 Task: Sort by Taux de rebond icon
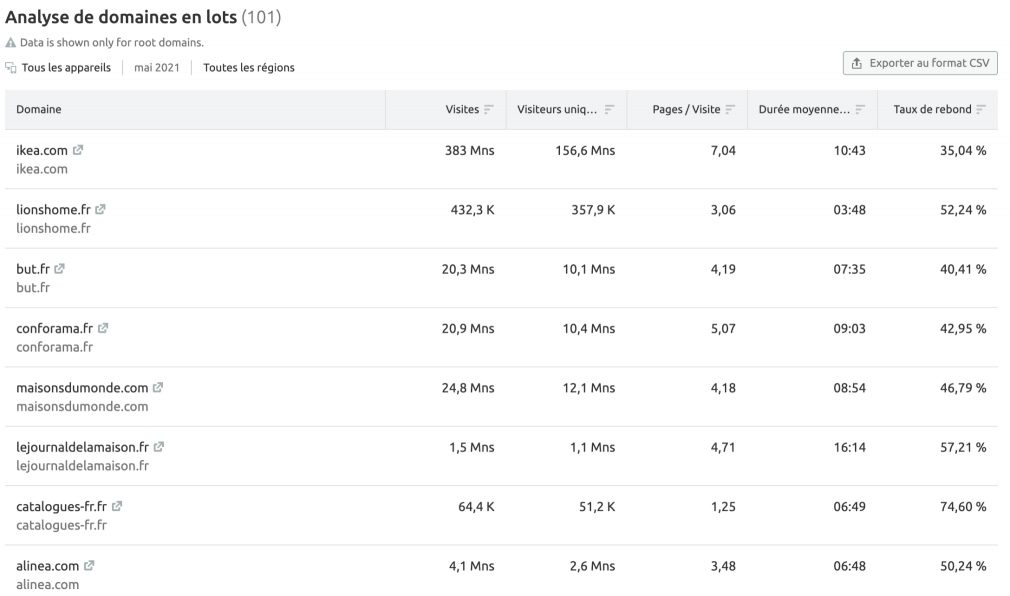pyautogui.click(x=981, y=110)
